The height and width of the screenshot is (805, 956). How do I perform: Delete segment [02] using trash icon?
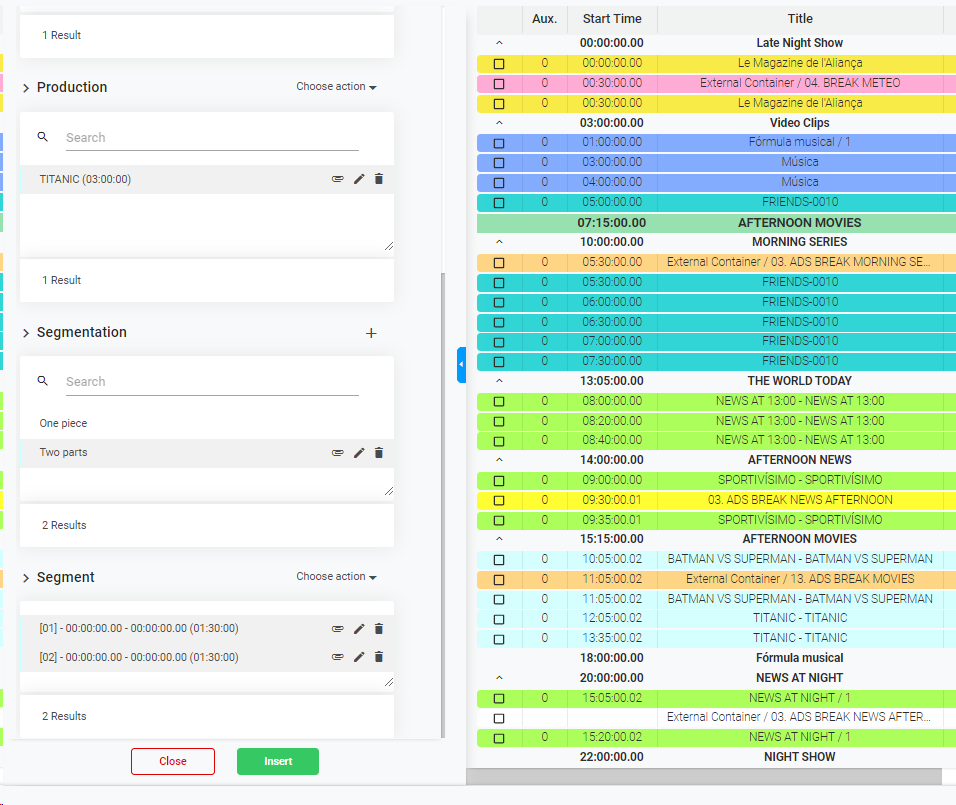(x=379, y=658)
